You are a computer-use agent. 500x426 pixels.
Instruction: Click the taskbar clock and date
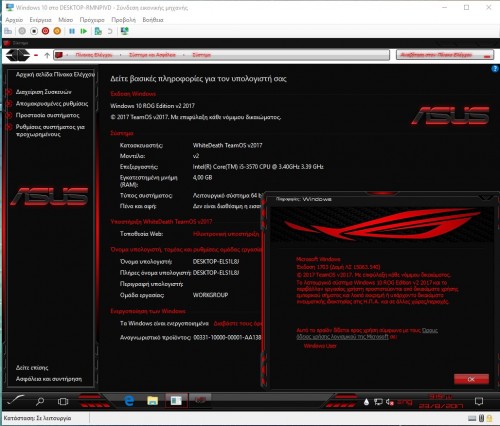pyautogui.click(x=441, y=401)
